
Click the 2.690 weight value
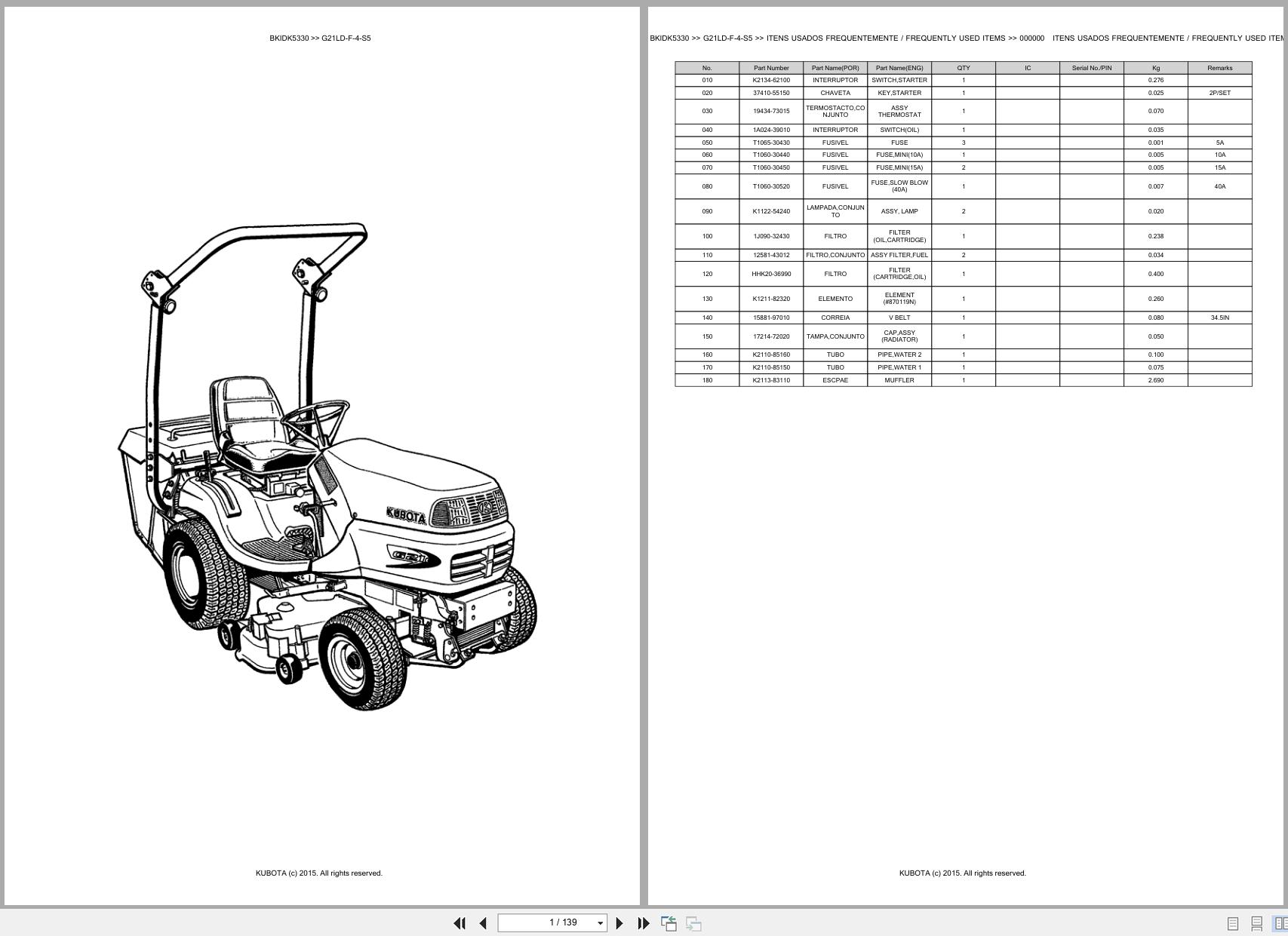(1156, 380)
